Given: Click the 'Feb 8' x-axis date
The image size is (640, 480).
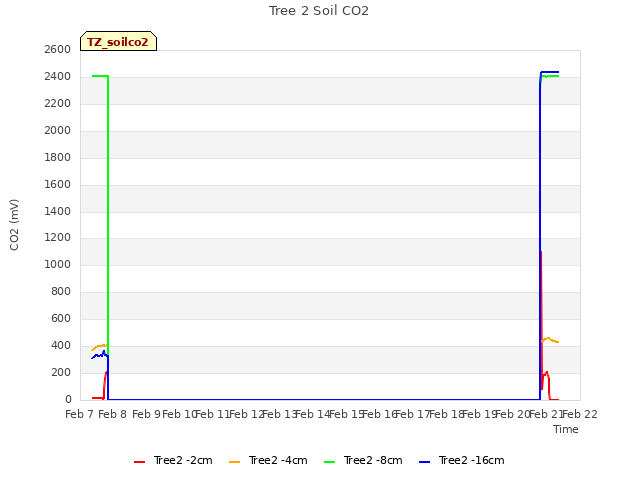Looking at the screenshot, I should [x=113, y=414].
